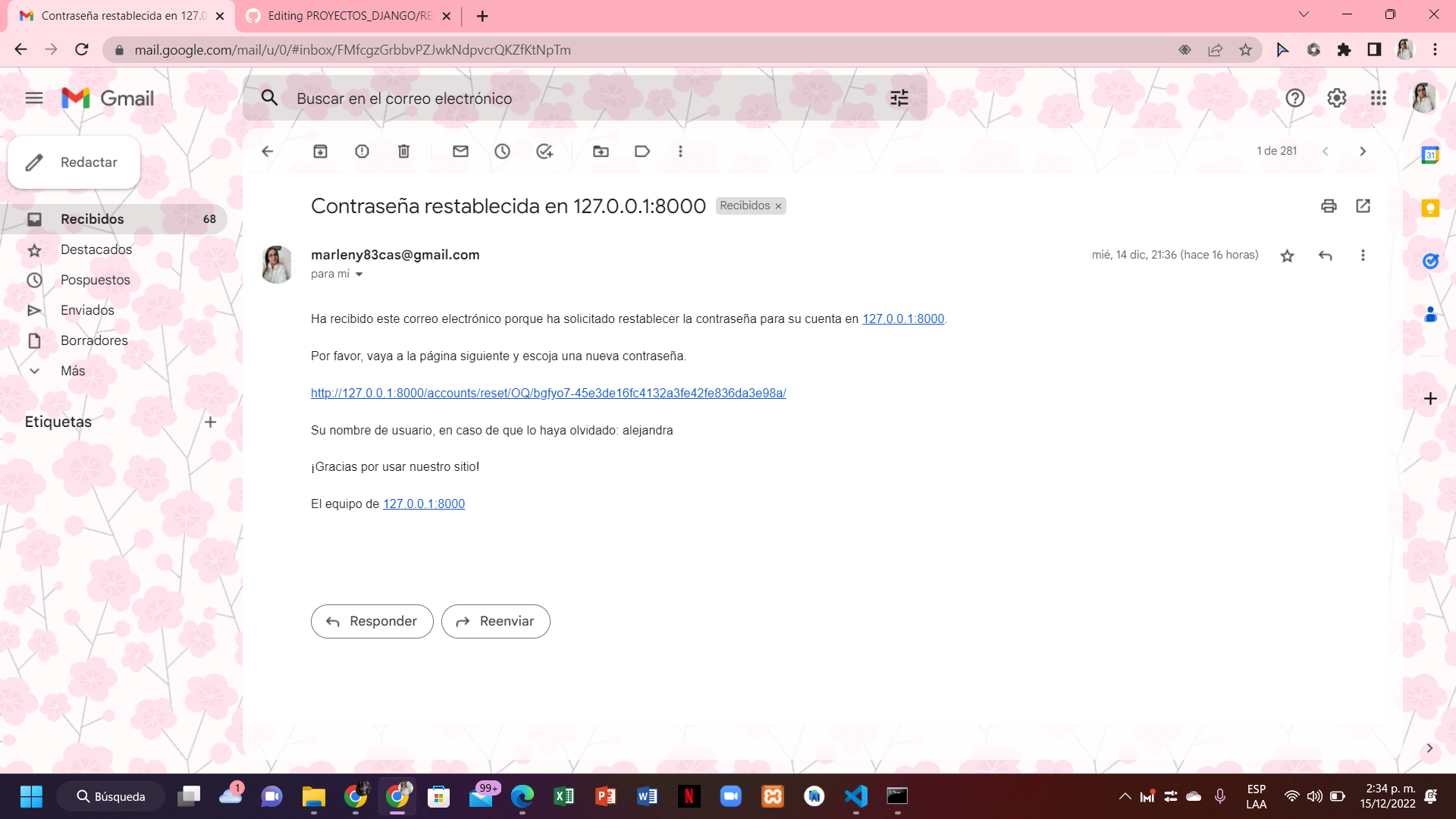
Task: Mark message as unread envelope icon
Action: (460, 151)
